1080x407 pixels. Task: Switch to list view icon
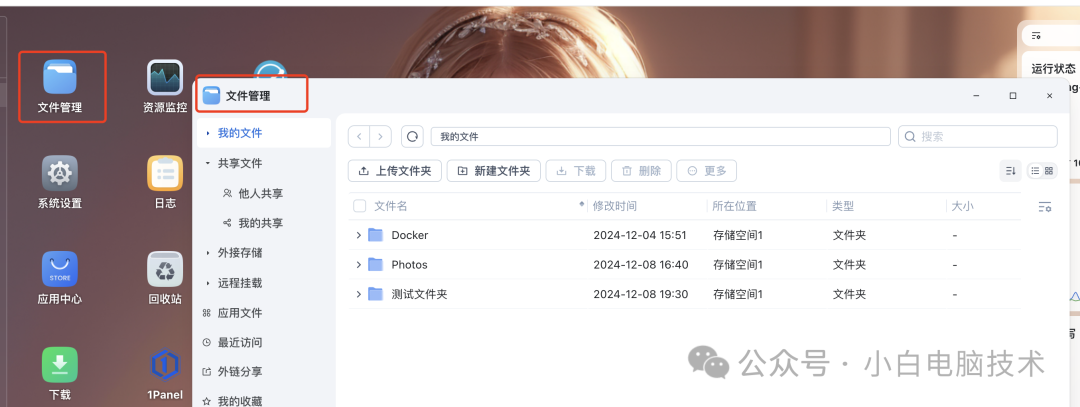coord(1035,171)
